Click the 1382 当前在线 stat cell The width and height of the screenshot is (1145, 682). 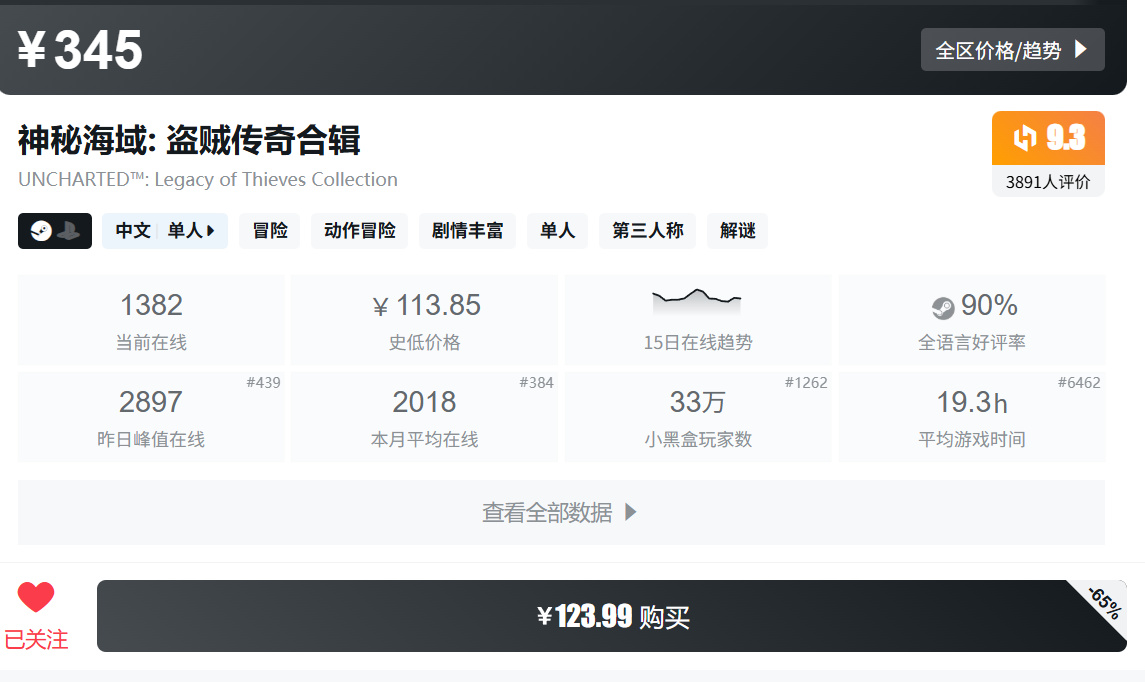(x=151, y=320)
